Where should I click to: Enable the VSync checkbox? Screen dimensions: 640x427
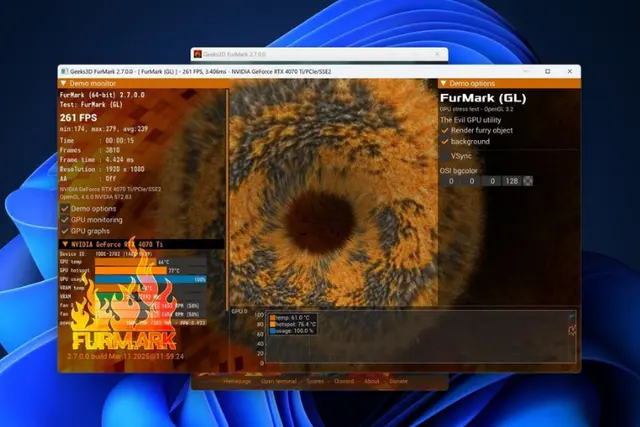[445, 156]
